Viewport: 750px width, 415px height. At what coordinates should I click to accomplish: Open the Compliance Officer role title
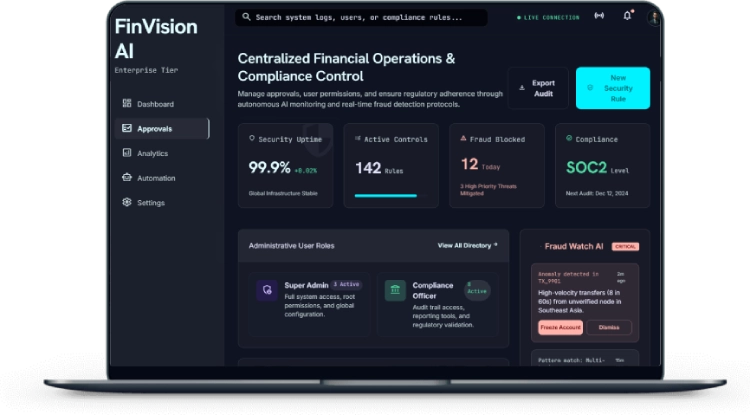(x=433, y=290)
